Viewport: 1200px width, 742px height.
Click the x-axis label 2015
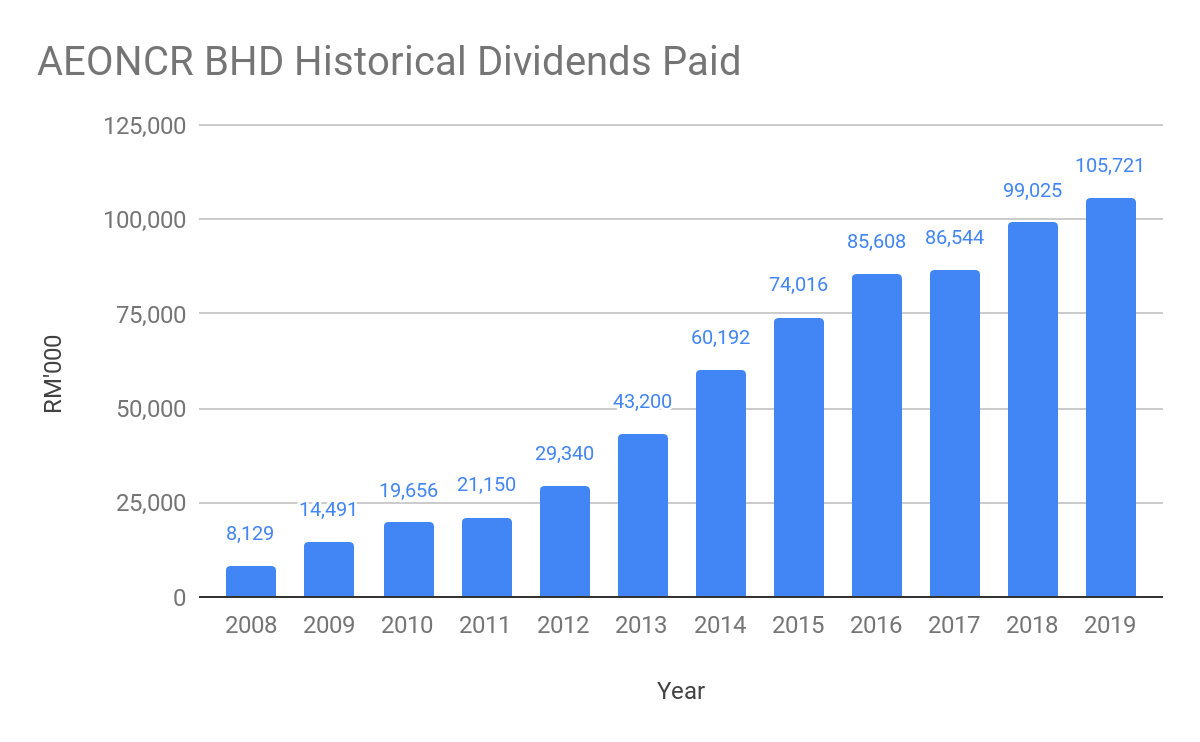[x=799, y=626]
